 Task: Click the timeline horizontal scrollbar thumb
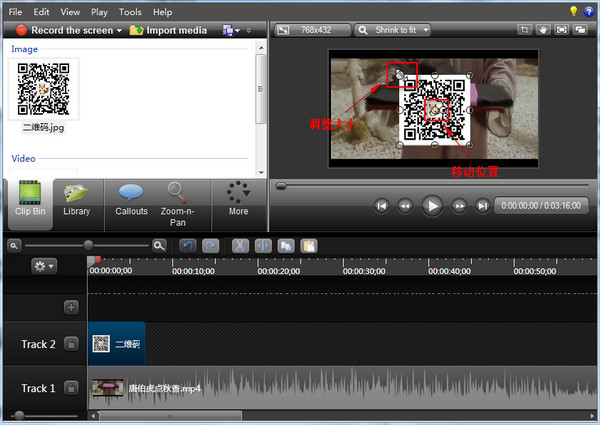click(x=170, y=415)
